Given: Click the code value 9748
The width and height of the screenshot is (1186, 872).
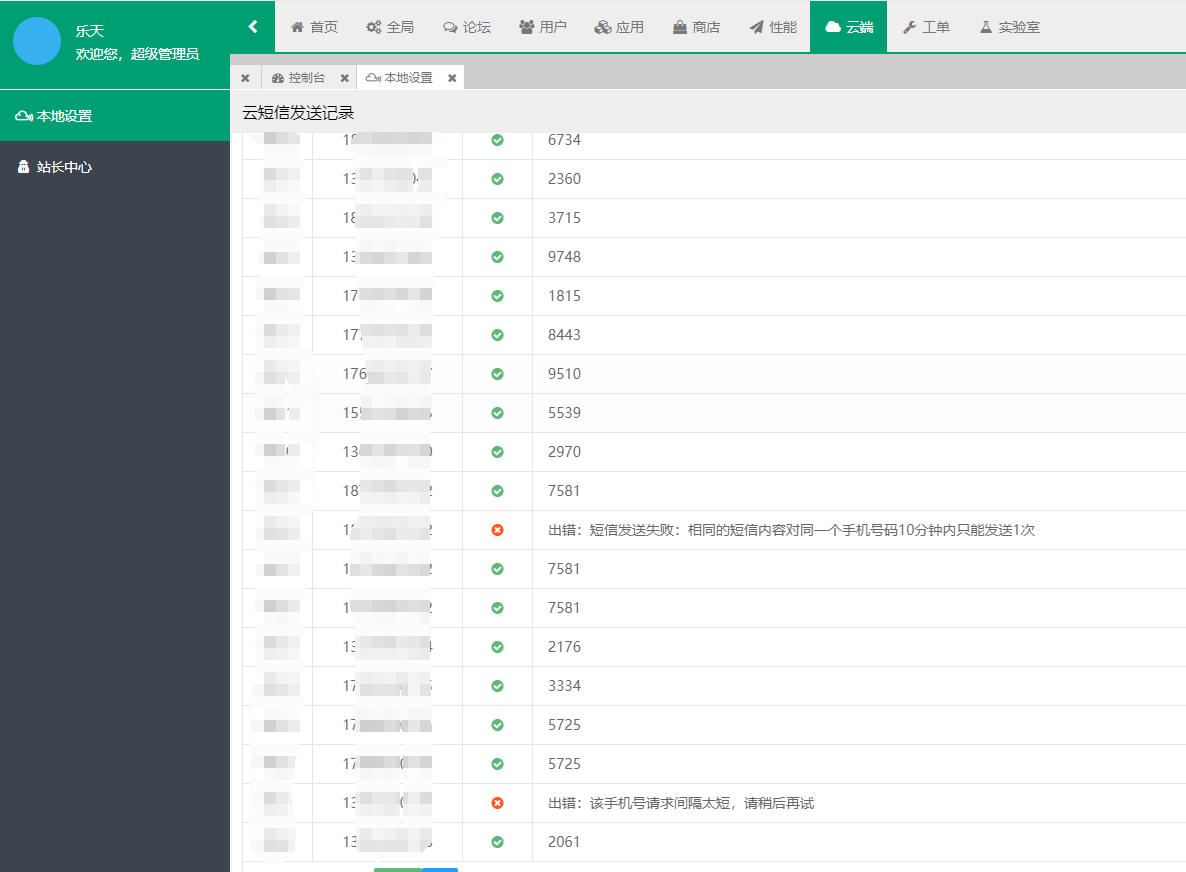Looking at the screenshot, I should coord(564,257).
